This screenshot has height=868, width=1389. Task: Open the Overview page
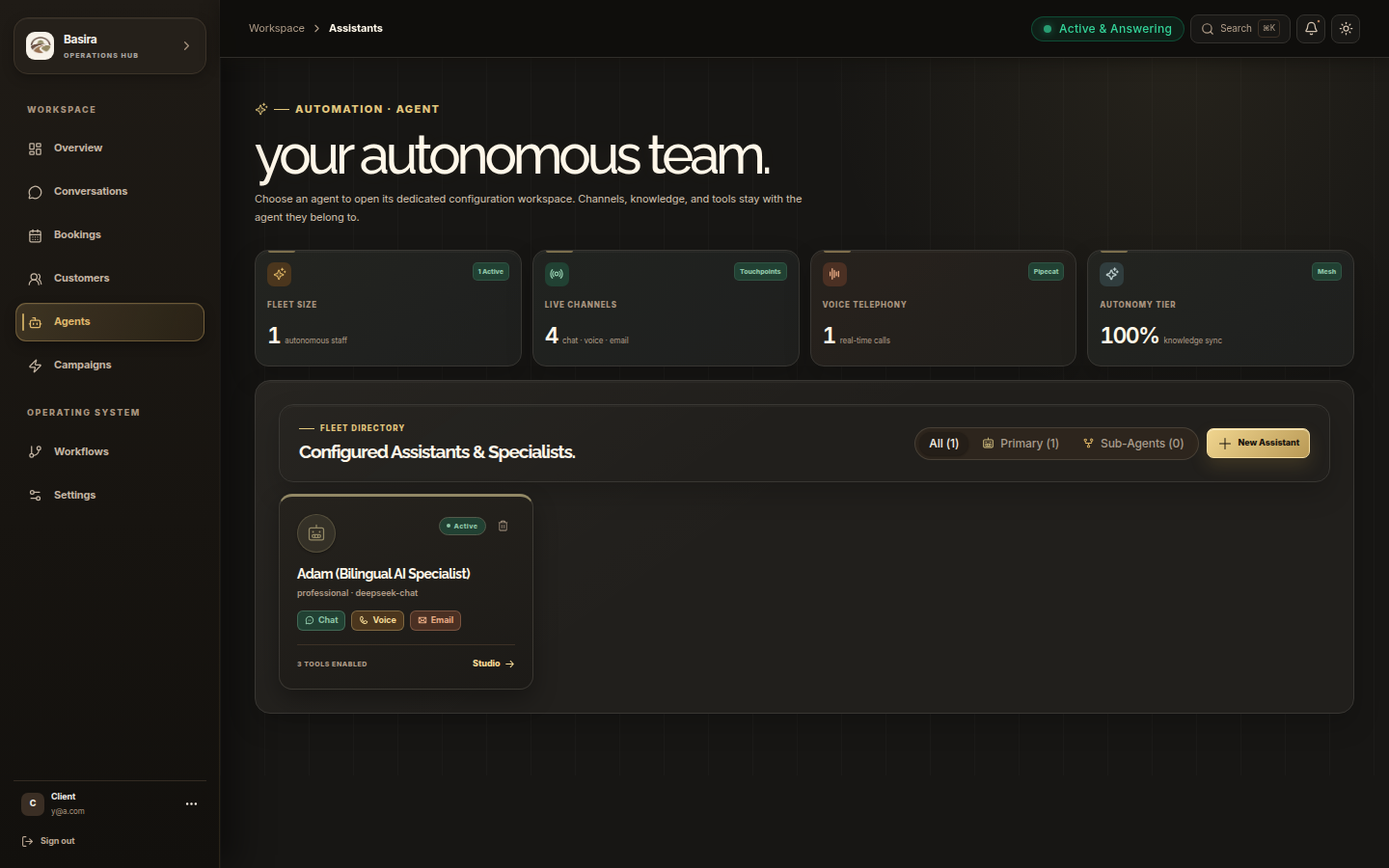(110, 149)
